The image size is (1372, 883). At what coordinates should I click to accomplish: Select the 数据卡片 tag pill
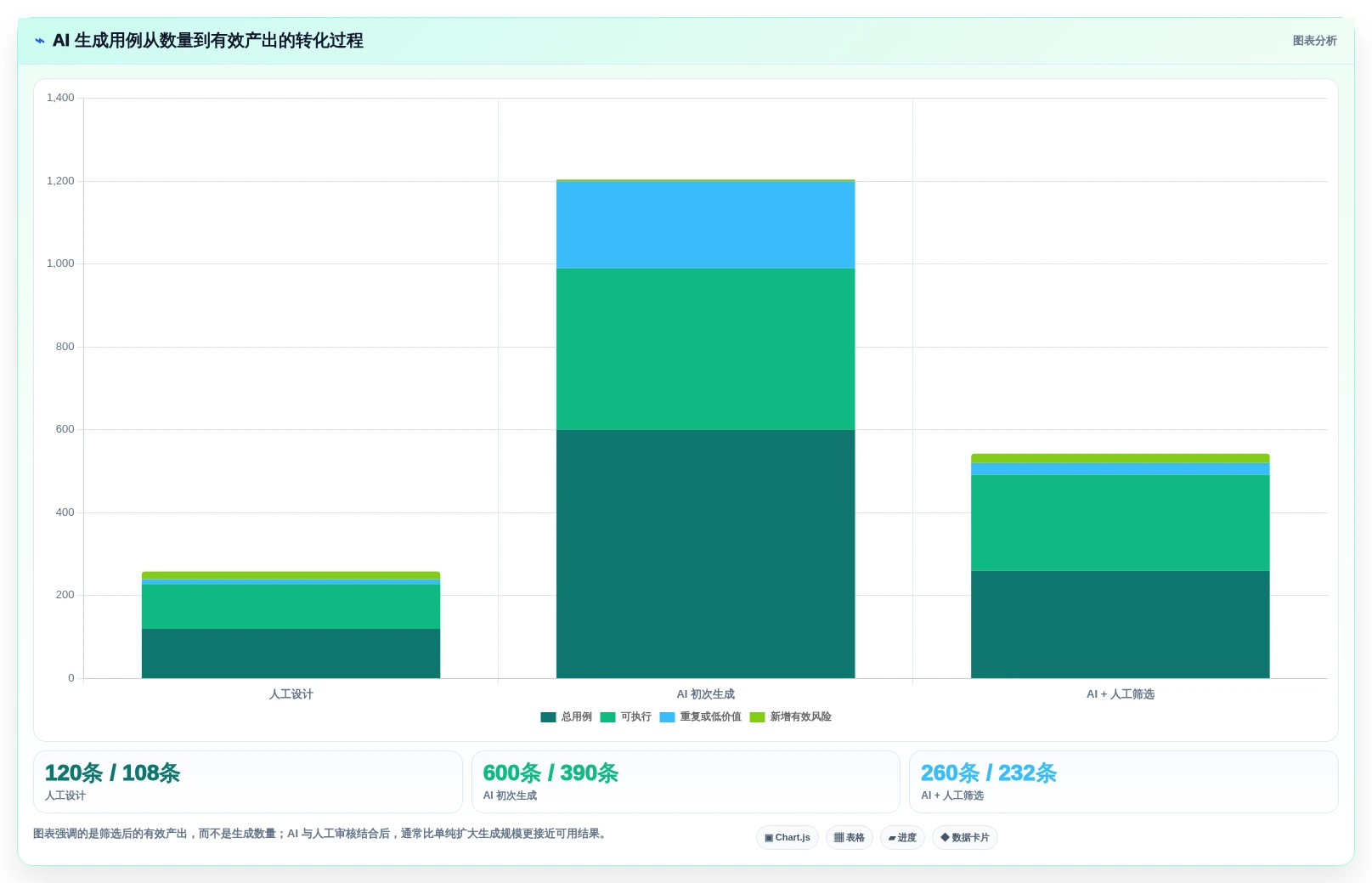click(965, 837)
